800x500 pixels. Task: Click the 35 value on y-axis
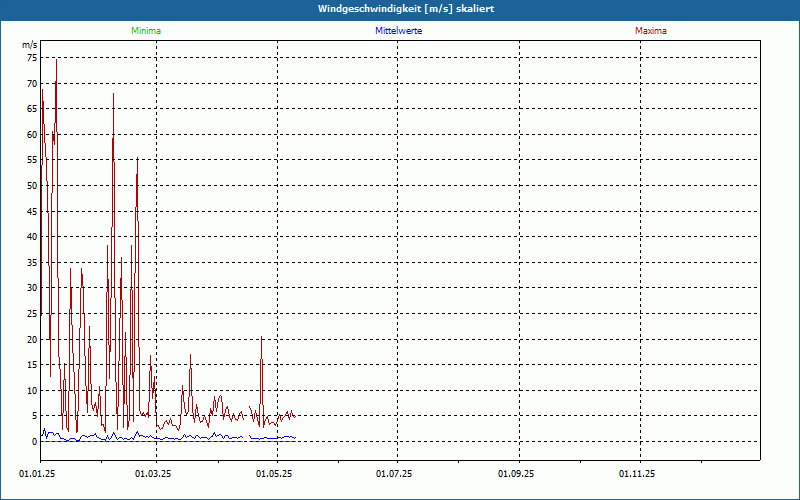(32, 263)
